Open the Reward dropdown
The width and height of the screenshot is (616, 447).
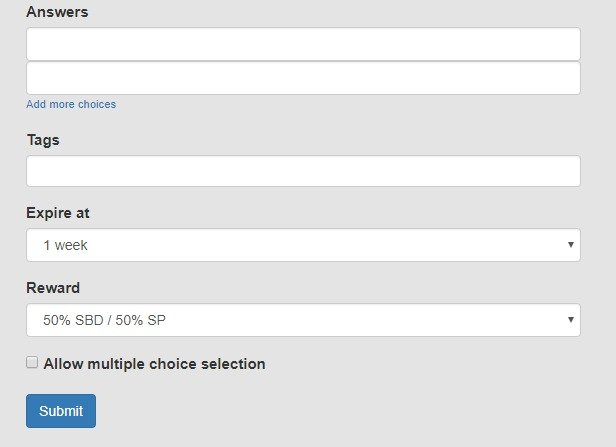point(303,320)
